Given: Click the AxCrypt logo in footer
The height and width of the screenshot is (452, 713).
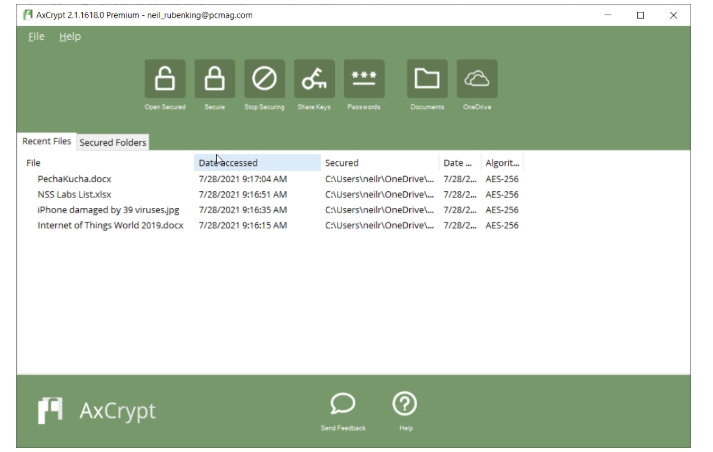Looking at the screenshot, I should coord(98,410).
